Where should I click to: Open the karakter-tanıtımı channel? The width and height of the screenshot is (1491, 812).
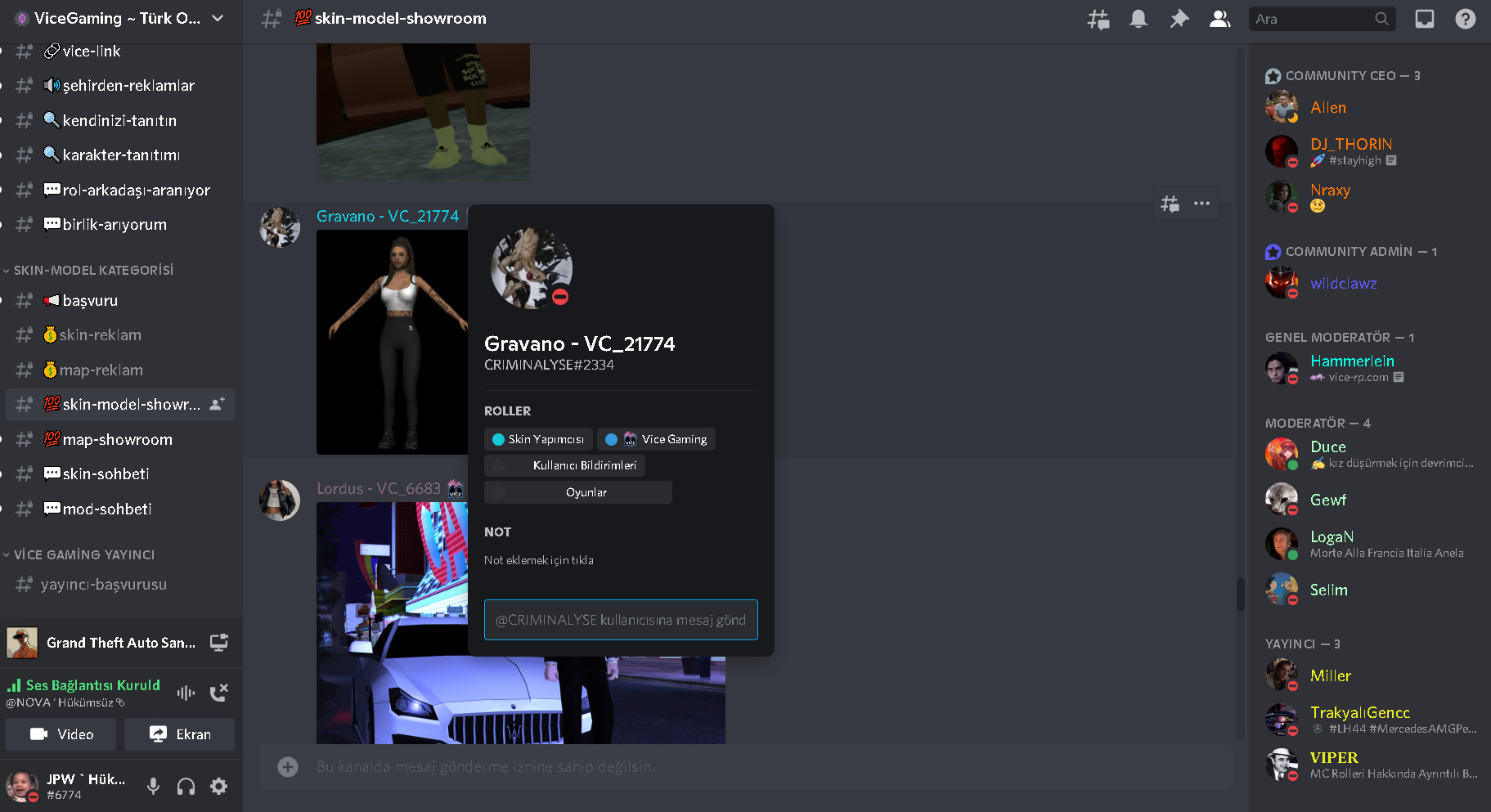(x=120, y=155)
